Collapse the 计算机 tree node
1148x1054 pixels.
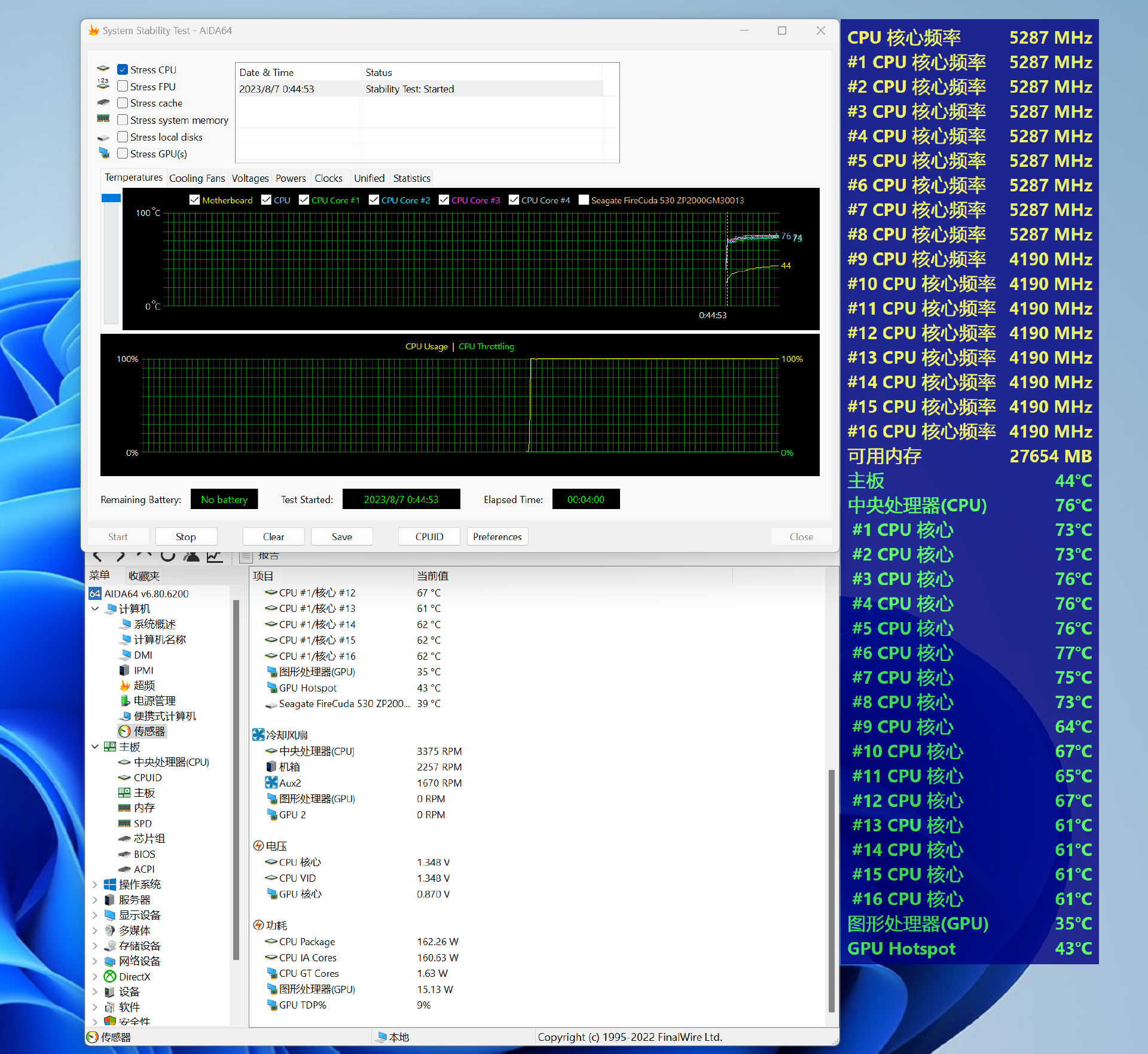95,609
